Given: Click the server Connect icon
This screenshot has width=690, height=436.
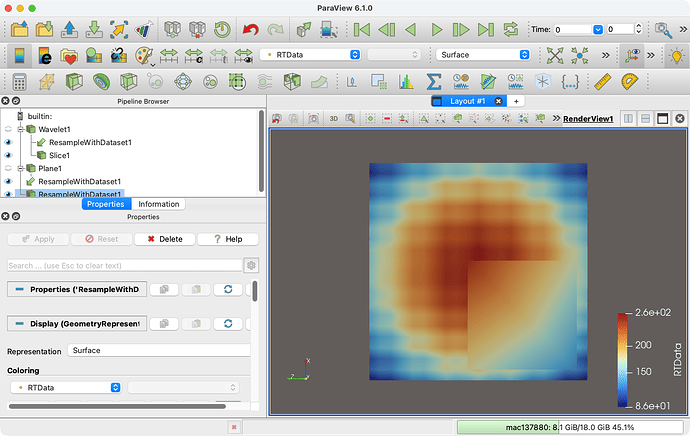Looking at the screenshot, I should [172, 29].
